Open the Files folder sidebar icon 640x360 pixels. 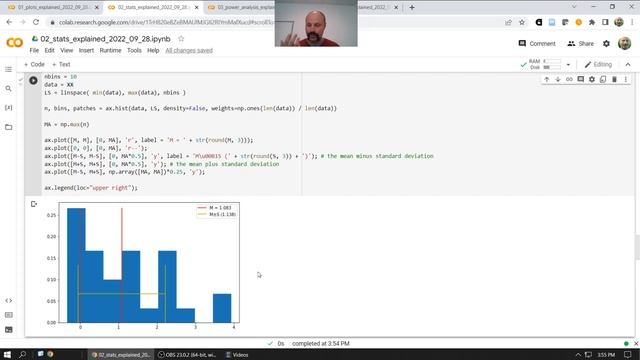pos(9,127)
